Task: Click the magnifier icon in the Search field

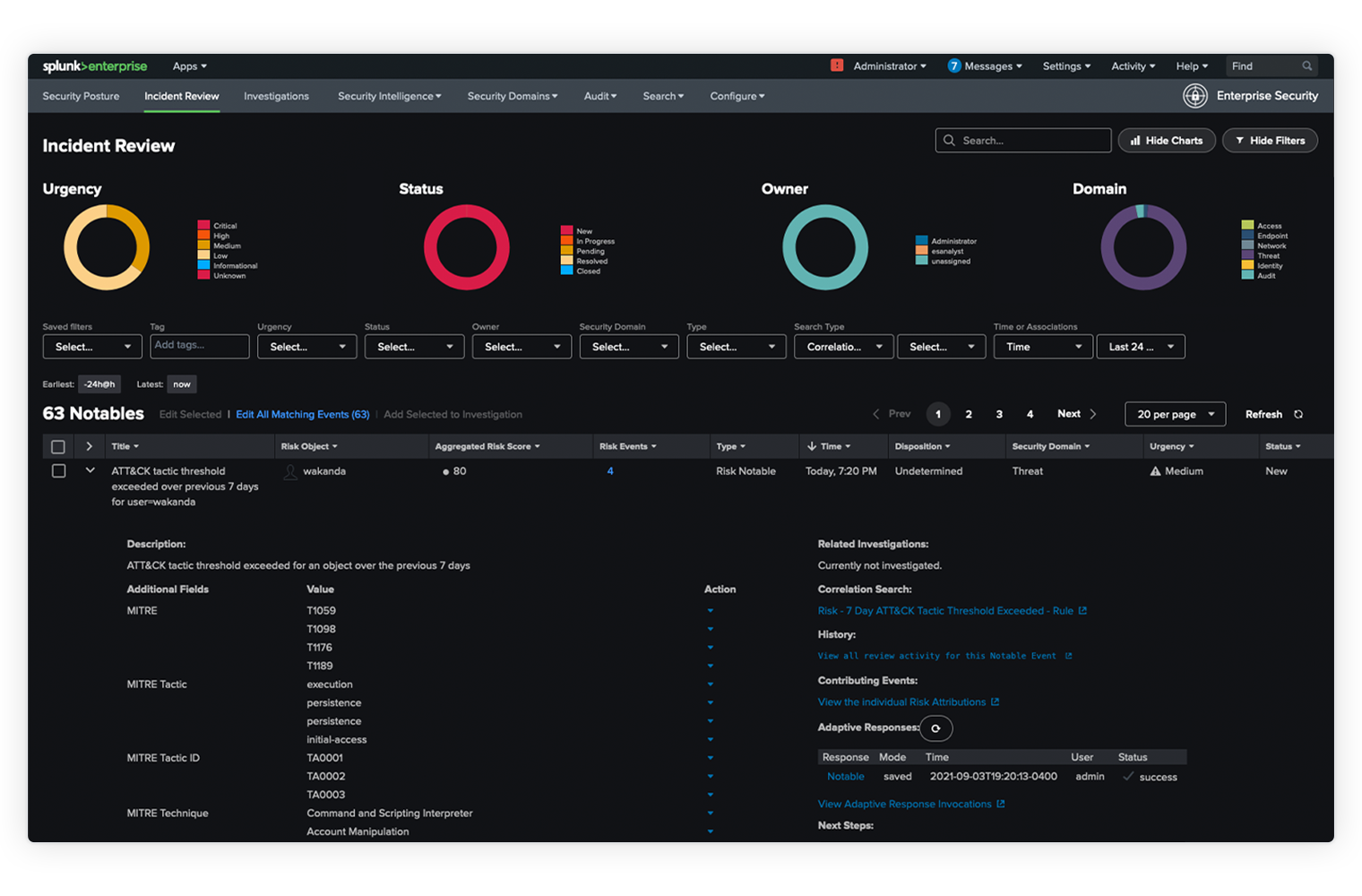Action: pos(950,140)
